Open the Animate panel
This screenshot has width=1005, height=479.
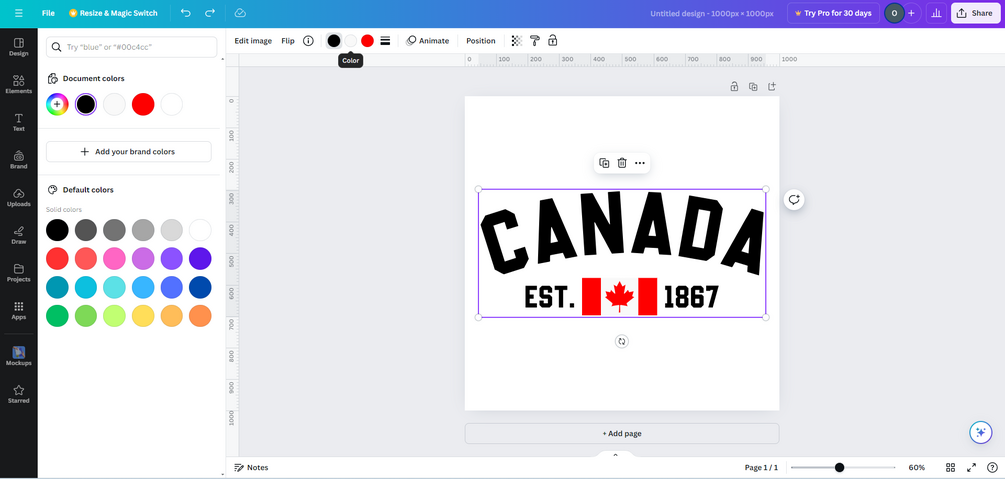(x=428, y=41)
